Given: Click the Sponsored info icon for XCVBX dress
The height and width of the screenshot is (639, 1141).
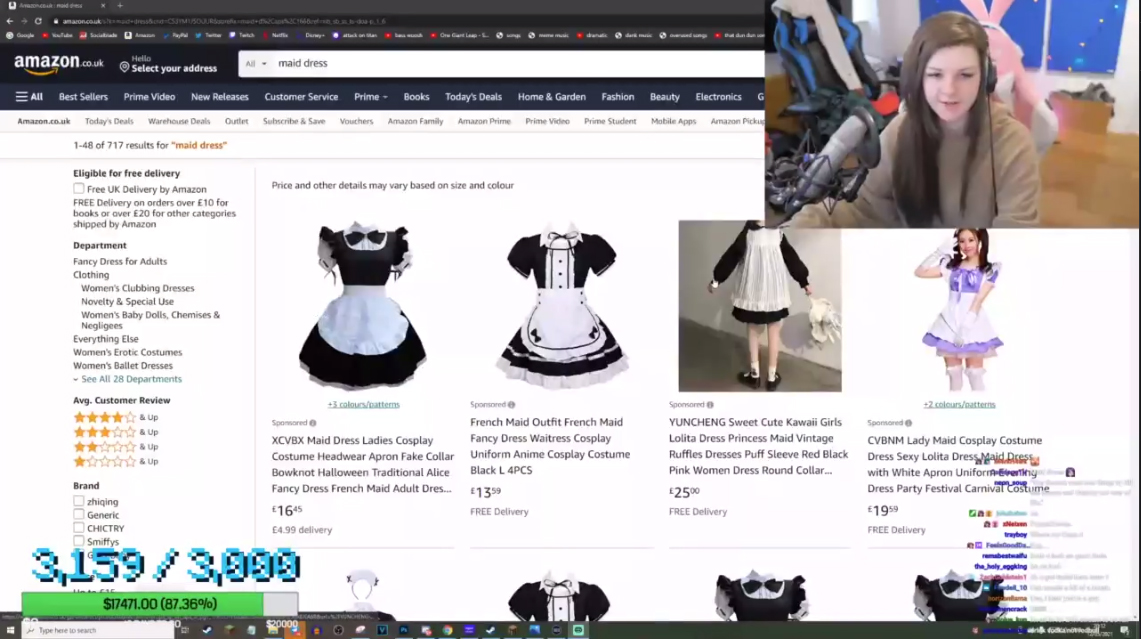Looking at the screenshot, I should coord(313,423).
